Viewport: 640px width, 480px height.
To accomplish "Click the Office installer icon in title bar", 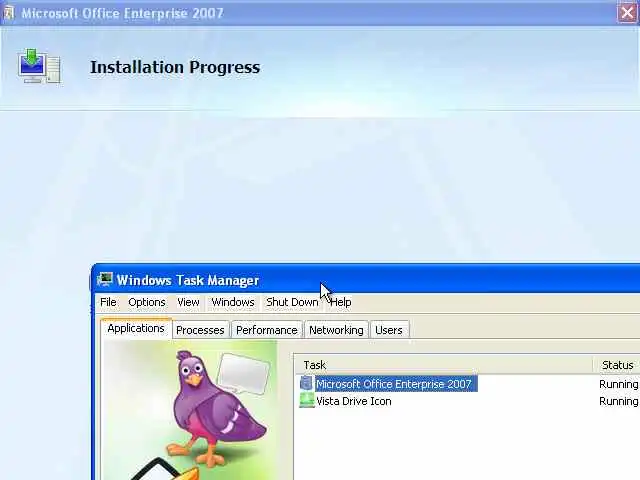I will (9, 13).
